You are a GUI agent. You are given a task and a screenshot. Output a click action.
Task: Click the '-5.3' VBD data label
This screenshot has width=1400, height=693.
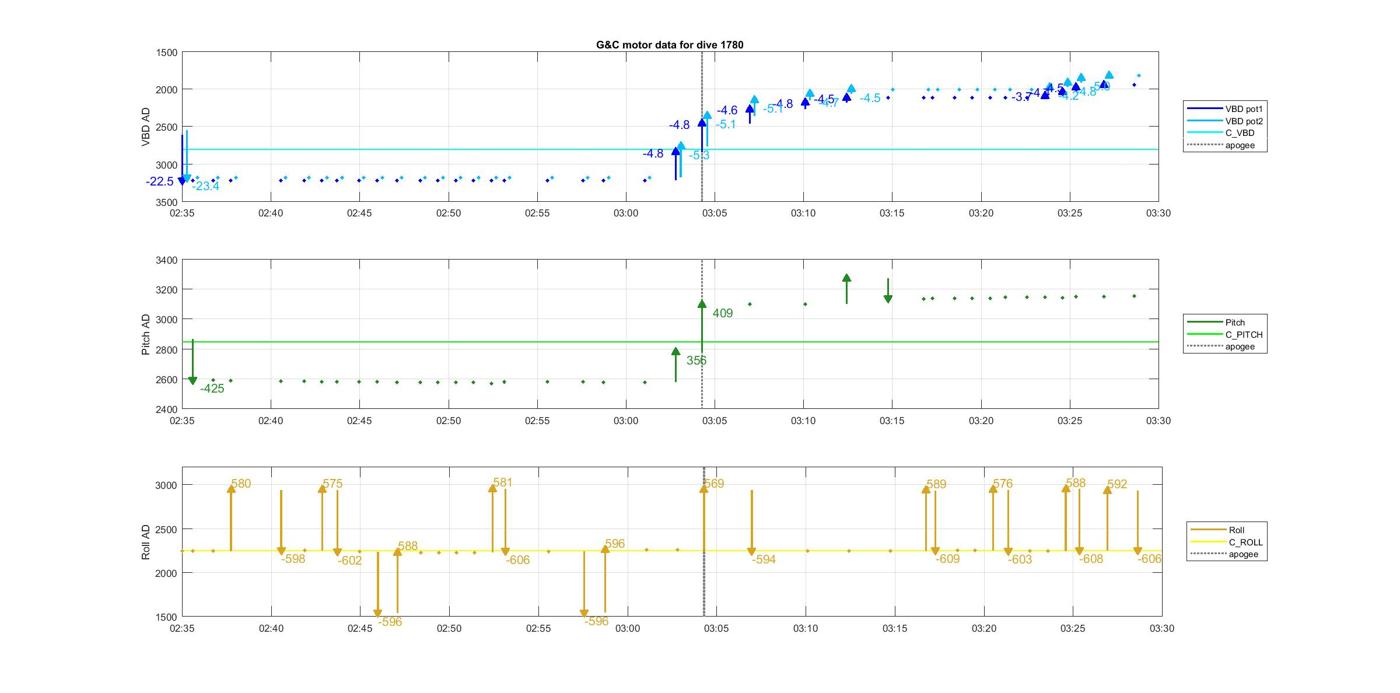699,155
